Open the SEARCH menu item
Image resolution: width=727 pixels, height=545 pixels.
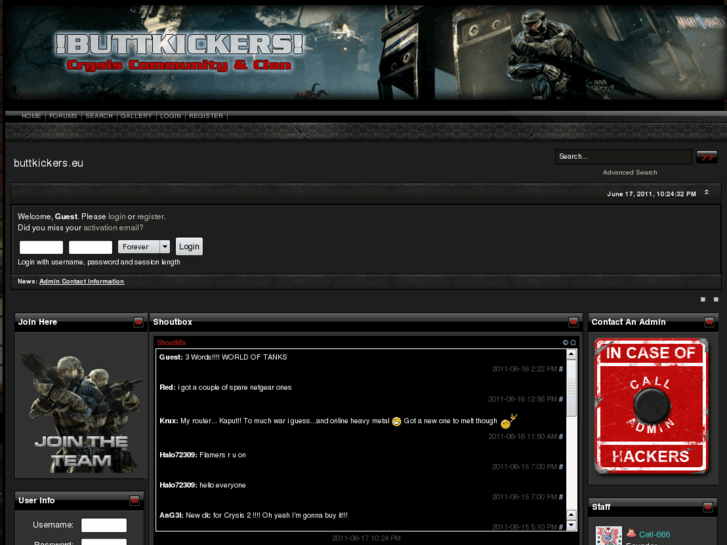(x=99, y=116)
